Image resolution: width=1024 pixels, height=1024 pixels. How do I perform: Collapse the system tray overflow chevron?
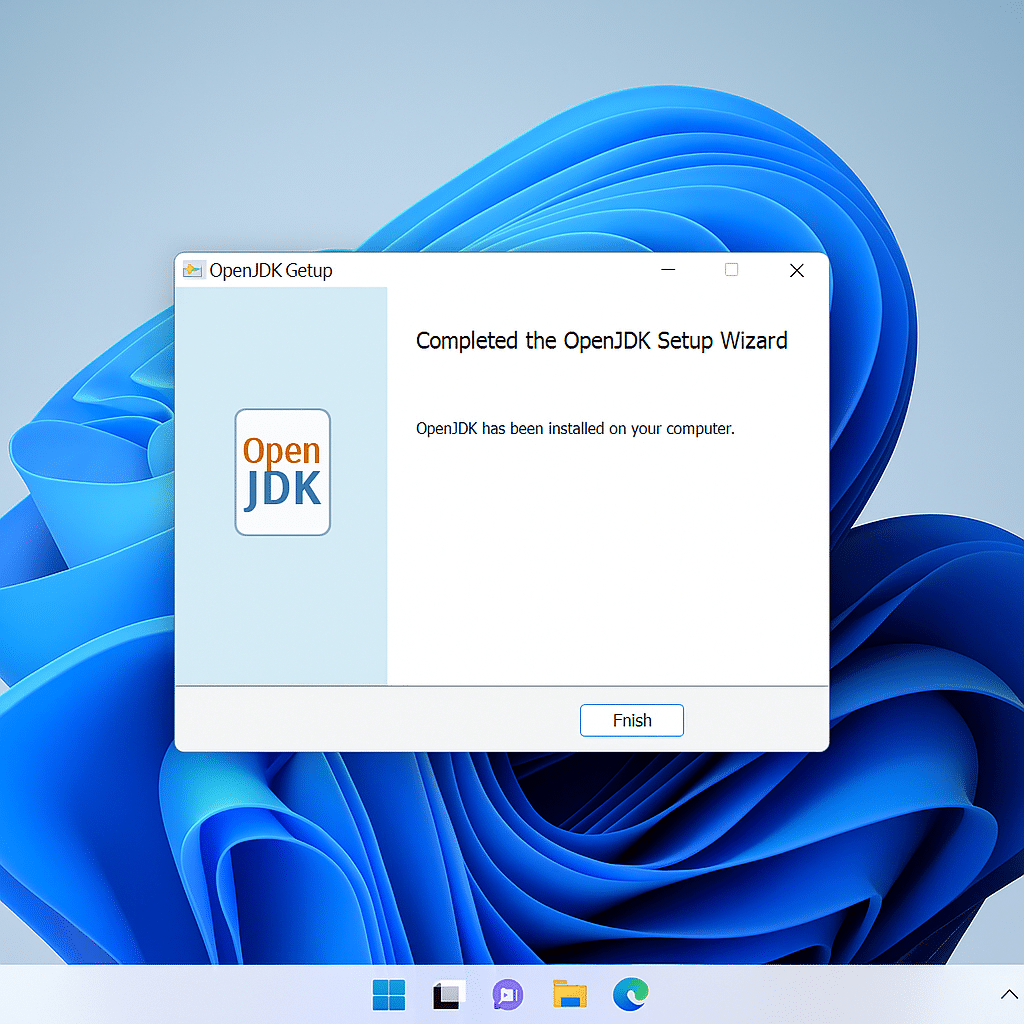pos(1009,994)
